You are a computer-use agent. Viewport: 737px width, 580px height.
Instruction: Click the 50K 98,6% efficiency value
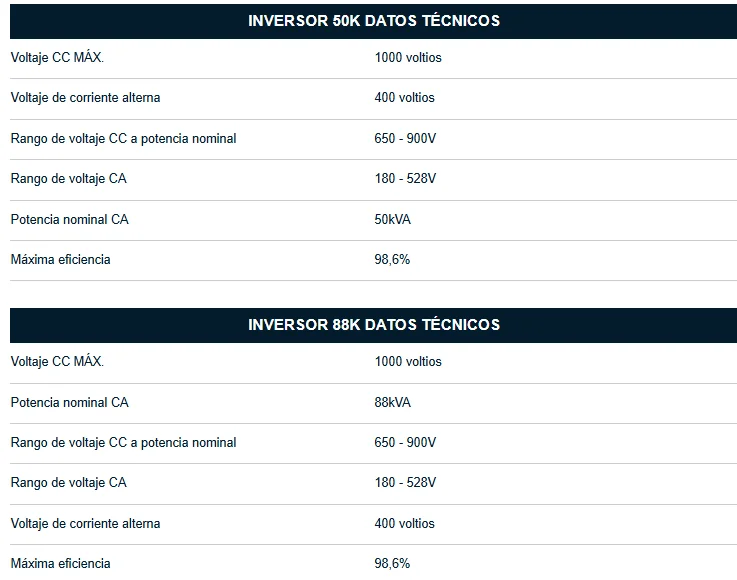coord(392,259)
